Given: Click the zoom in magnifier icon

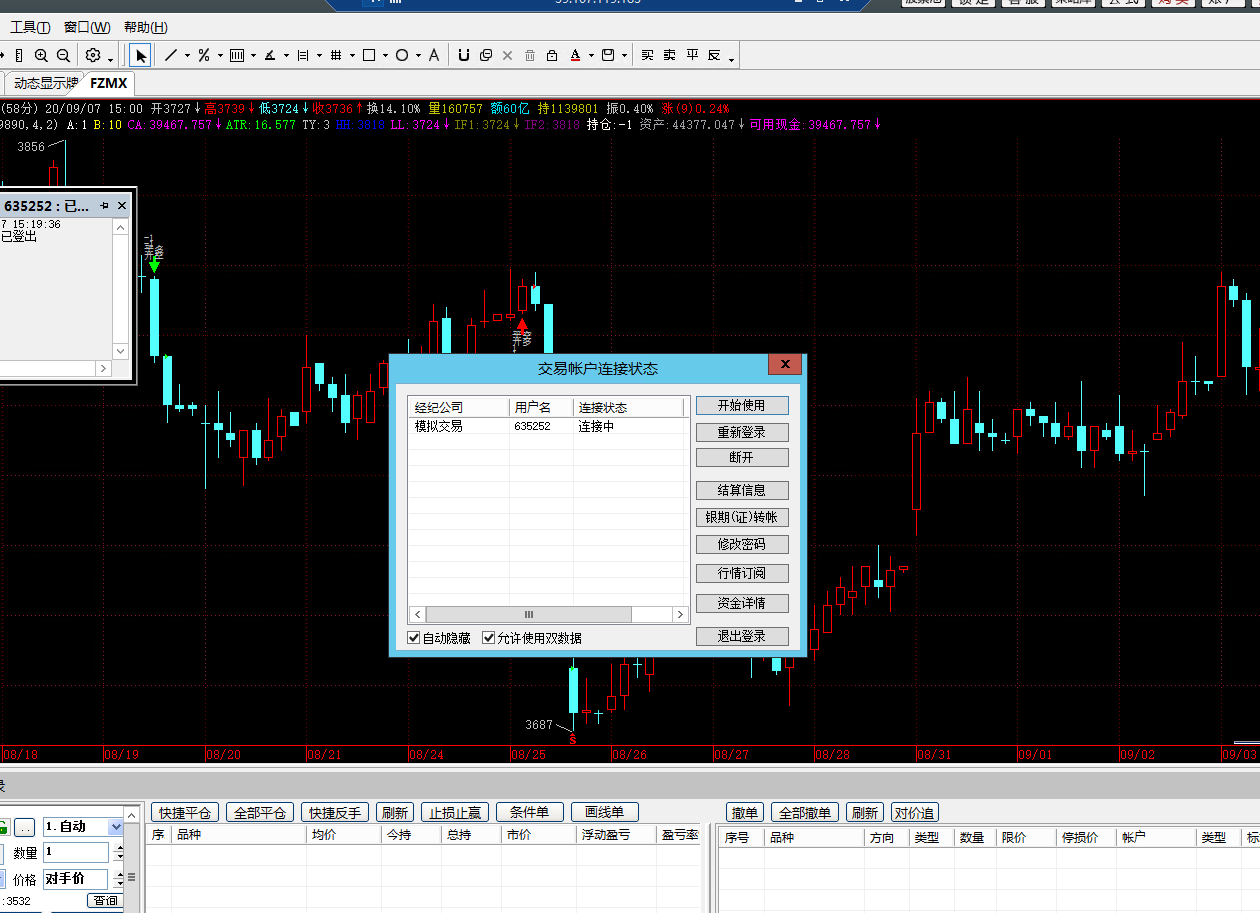Looking at the screenshot, I should 41,56.
